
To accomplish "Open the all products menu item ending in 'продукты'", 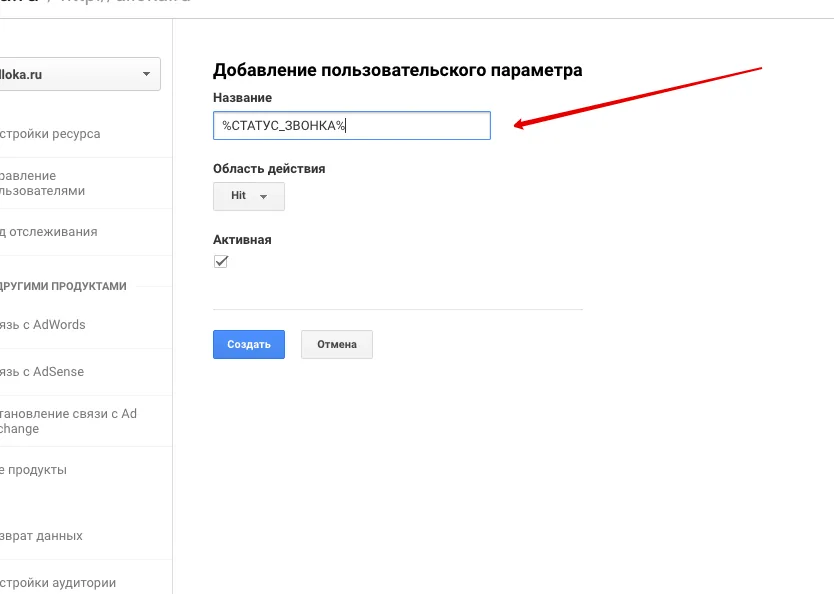I will [x=34, y=470].
